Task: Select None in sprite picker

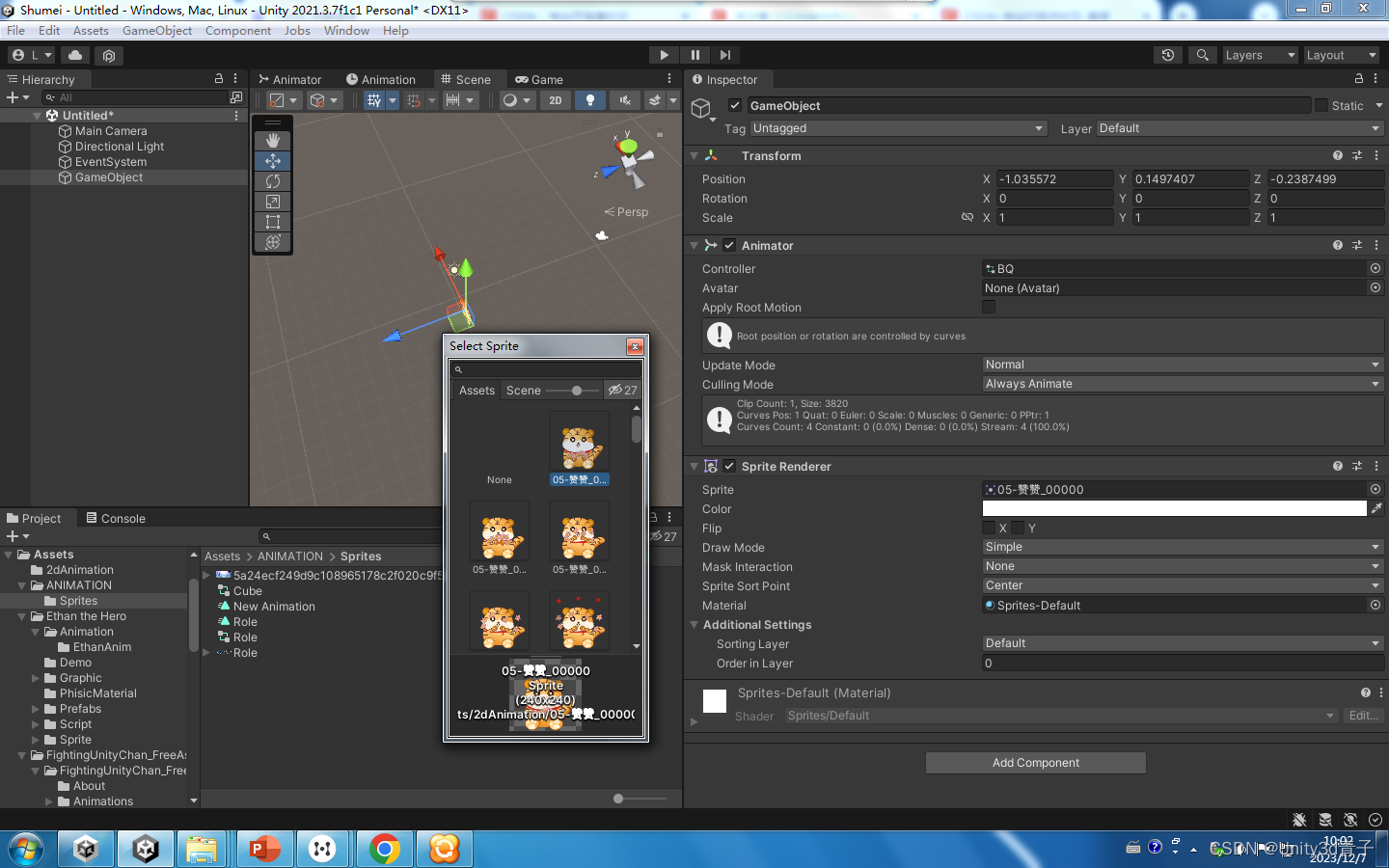Action: point(500,448)
